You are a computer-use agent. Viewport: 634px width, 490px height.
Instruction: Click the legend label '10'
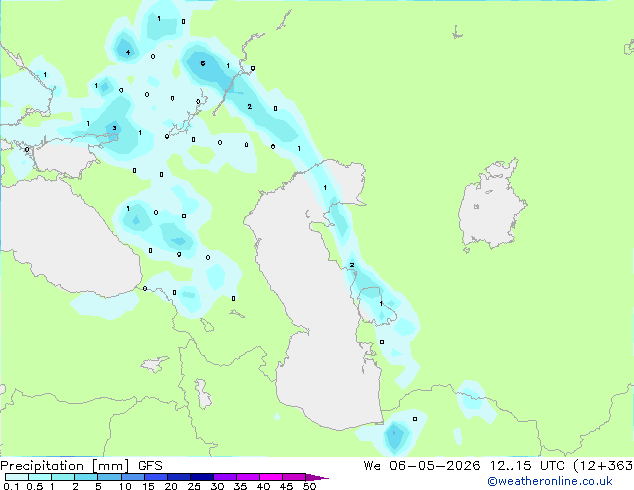click(x=125, y=486)
